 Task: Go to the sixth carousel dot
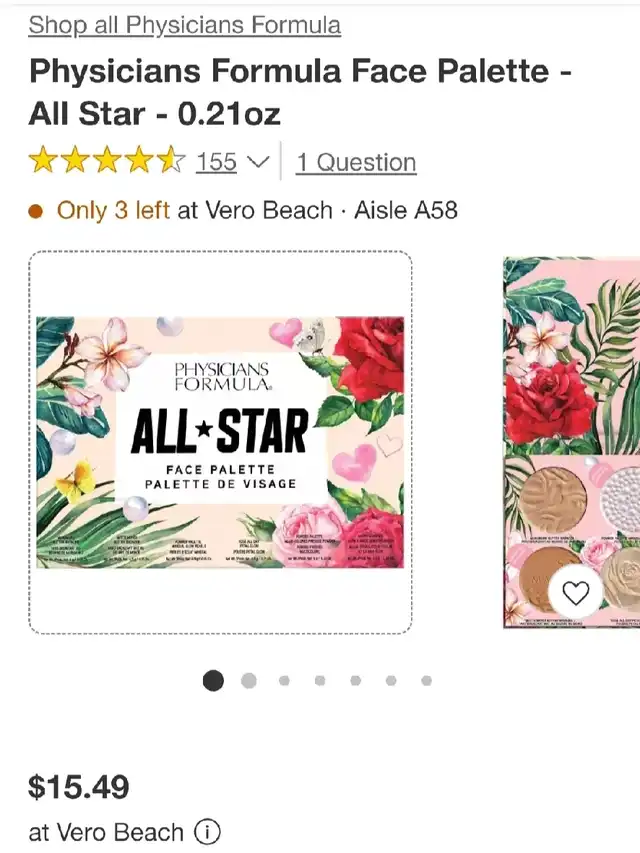coord(391,680)
